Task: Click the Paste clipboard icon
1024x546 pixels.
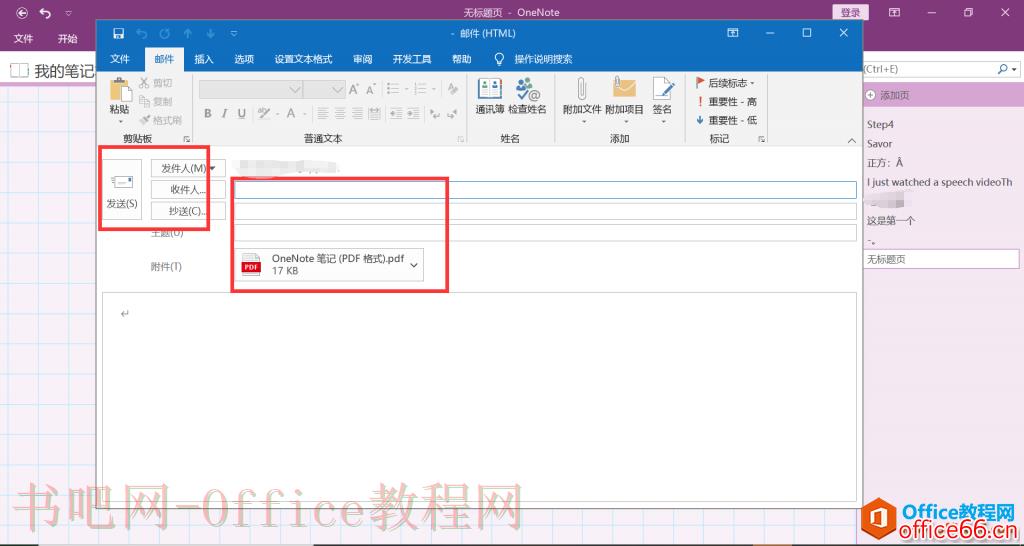Action: coord(120,90)
